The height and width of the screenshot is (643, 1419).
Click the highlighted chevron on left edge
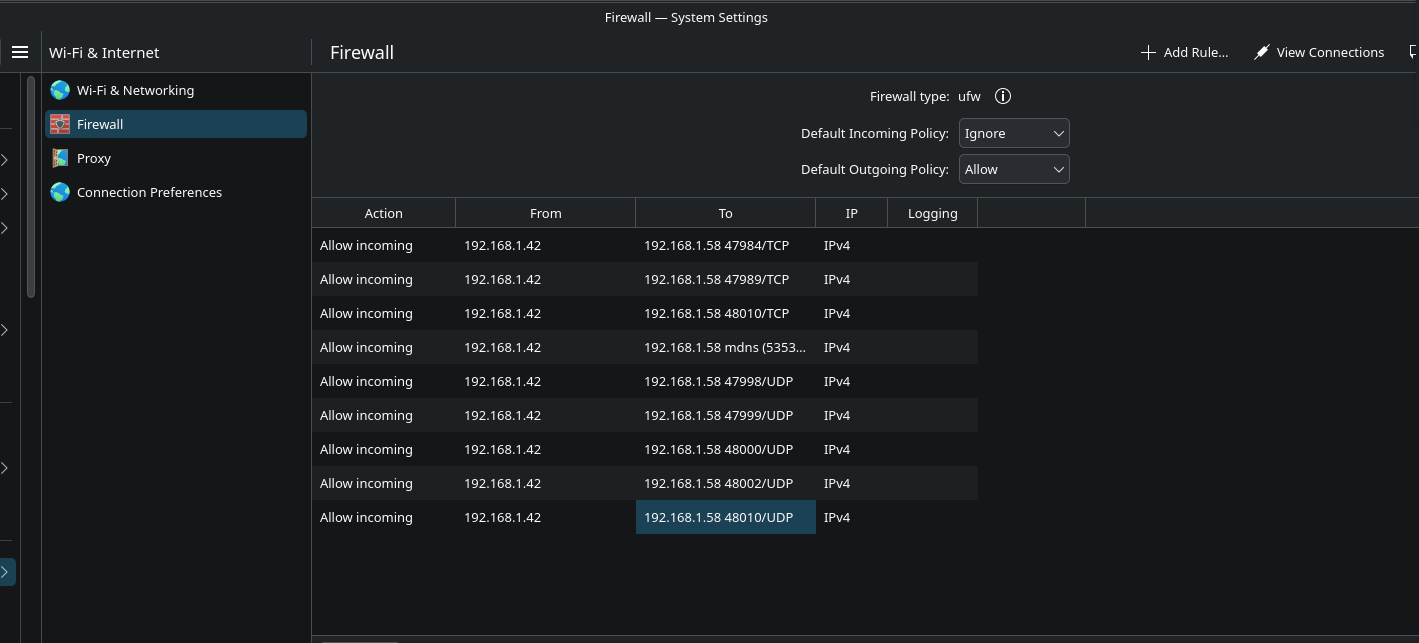pos(6,572)
